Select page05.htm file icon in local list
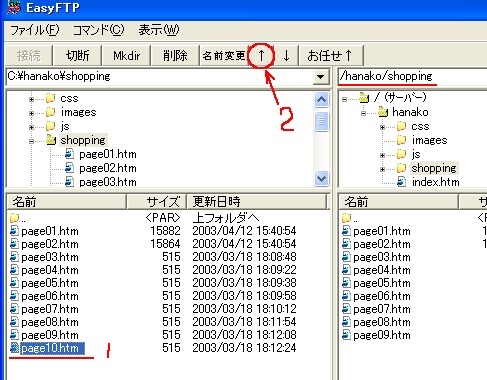Screen dimensions: 487x380 coord(14,283)
